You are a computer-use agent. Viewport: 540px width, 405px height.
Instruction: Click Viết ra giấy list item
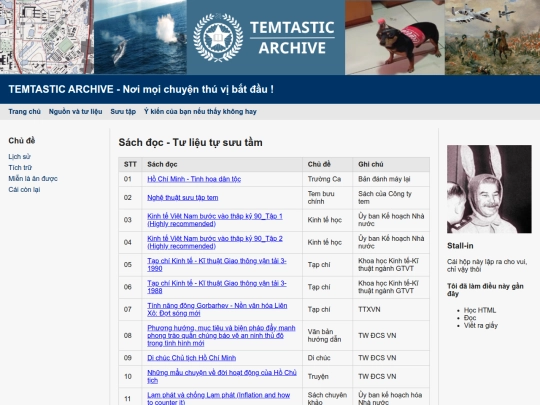coord(481,325)
